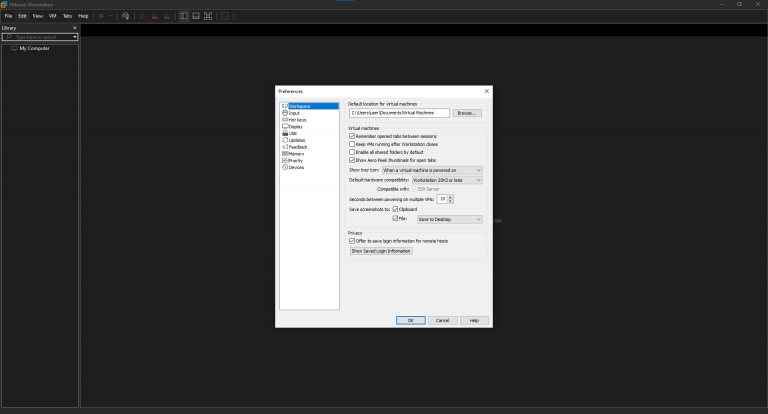
Task: Click the Enter Full Screen toolbar icon
Action: pyautogui.click(x=208, y=16)
